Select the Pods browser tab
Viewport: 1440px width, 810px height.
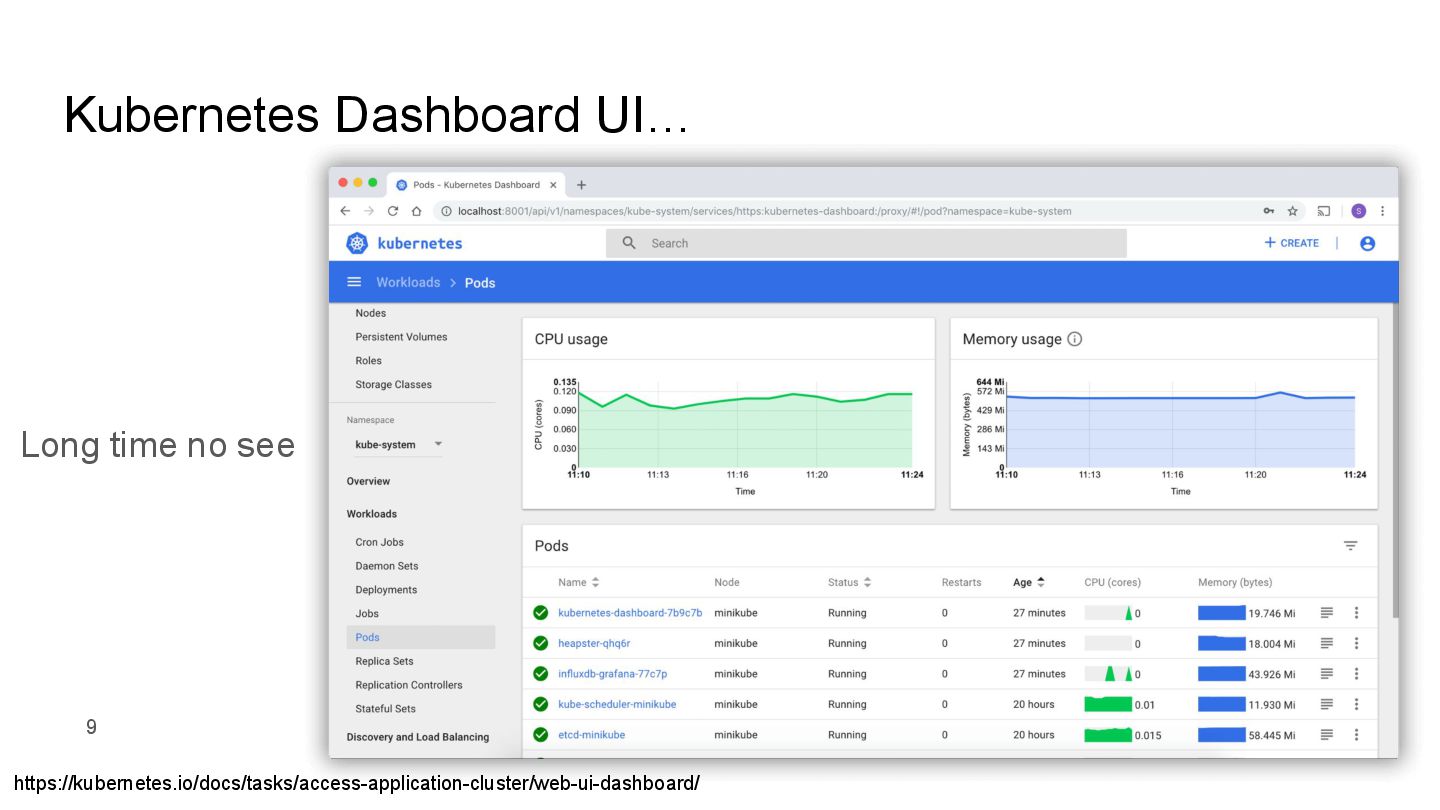point(475,185)
